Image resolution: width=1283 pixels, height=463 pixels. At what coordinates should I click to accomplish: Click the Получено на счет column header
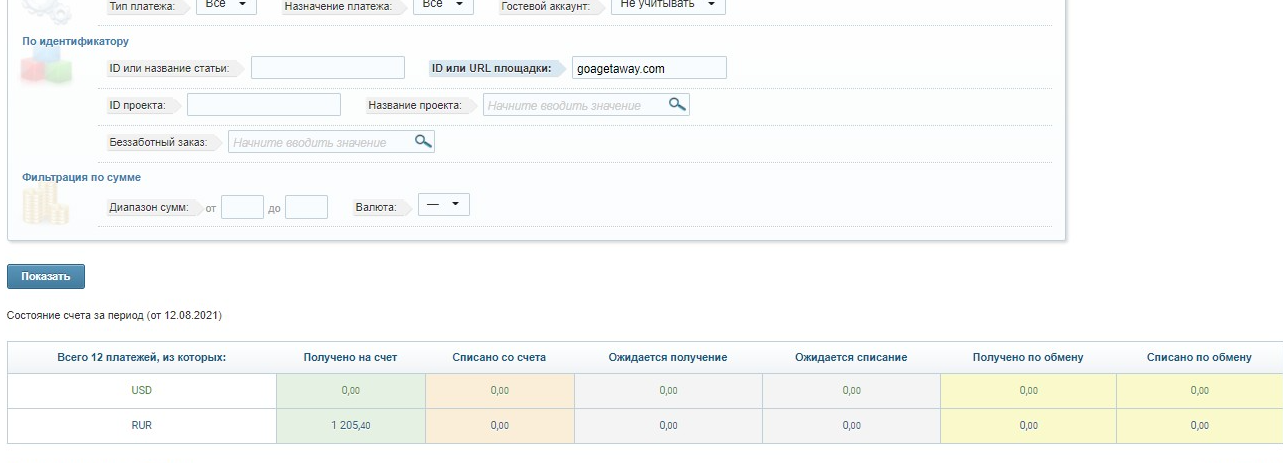tap(350, 357)
